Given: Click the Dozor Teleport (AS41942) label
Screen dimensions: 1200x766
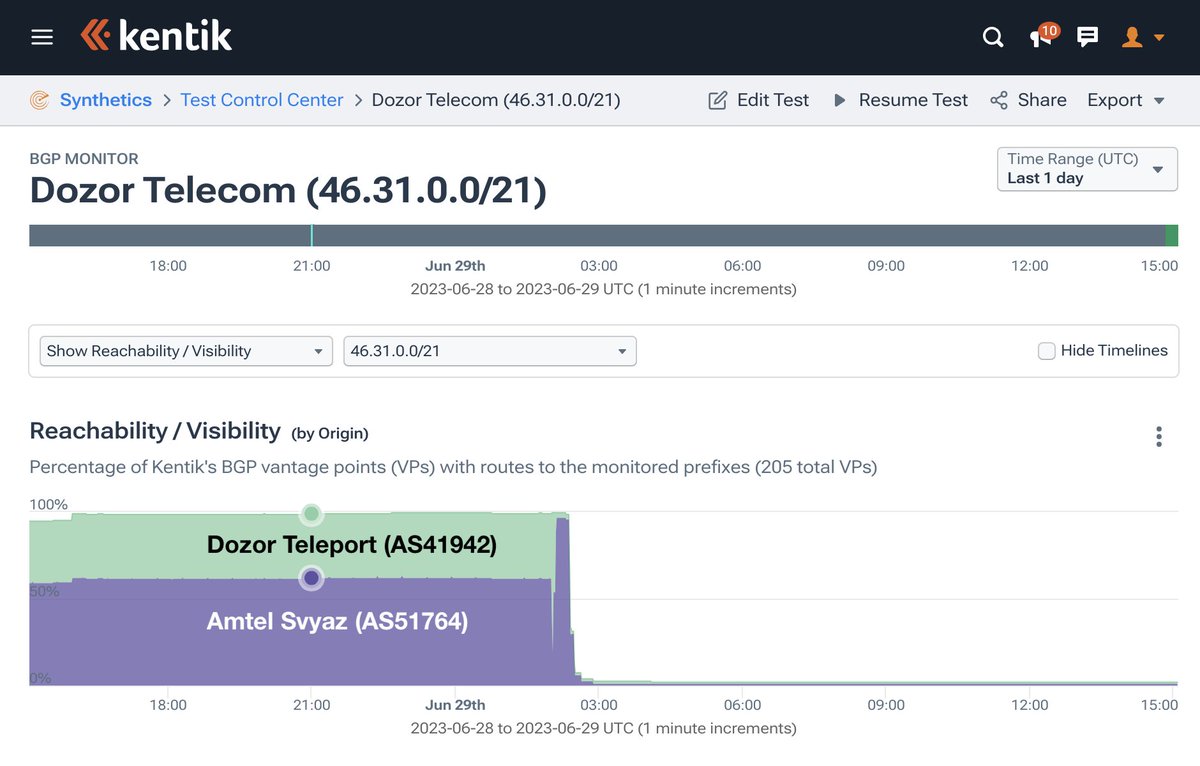Looking at the screenshot, I should point(352,545).
